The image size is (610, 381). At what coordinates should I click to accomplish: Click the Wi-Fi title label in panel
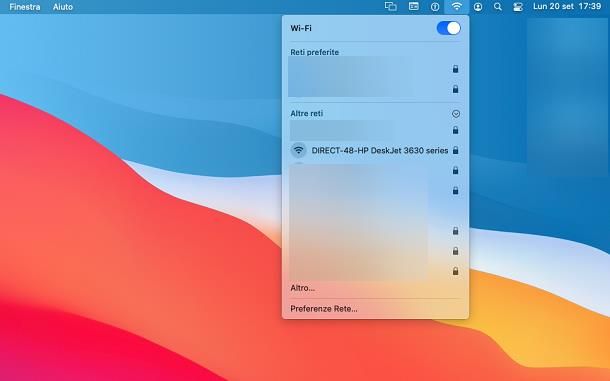[301, 28]
